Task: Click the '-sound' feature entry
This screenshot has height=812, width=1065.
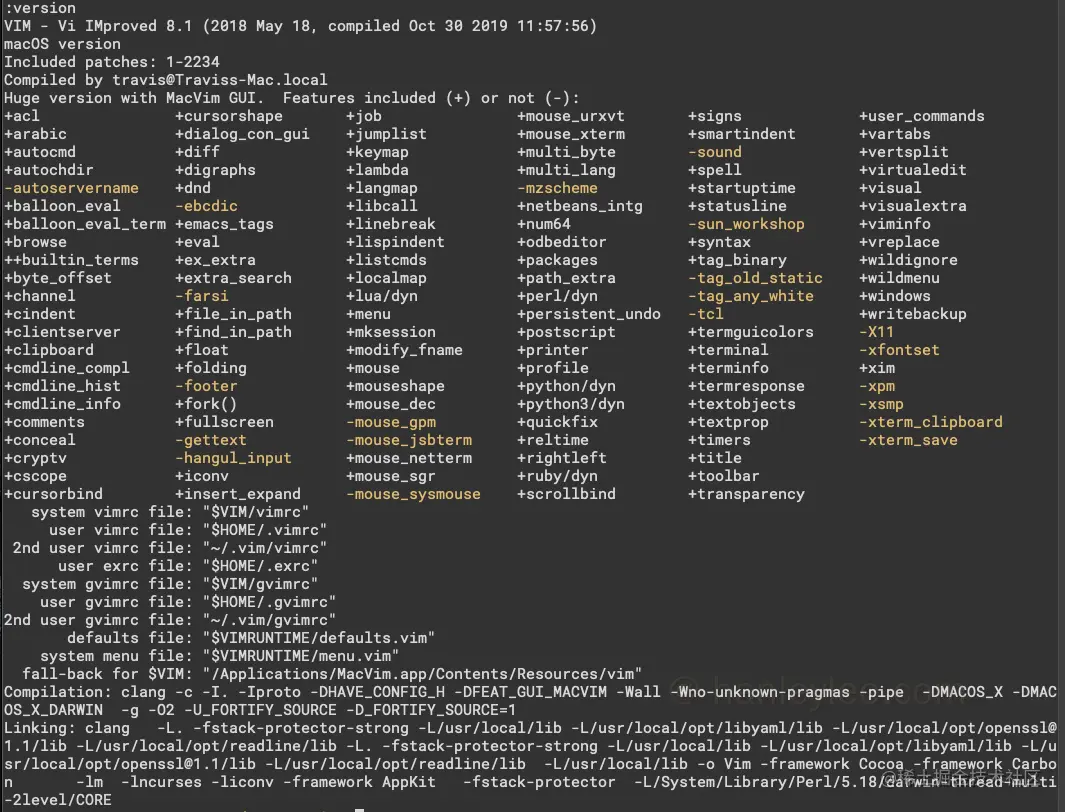Action: [715, 152]
